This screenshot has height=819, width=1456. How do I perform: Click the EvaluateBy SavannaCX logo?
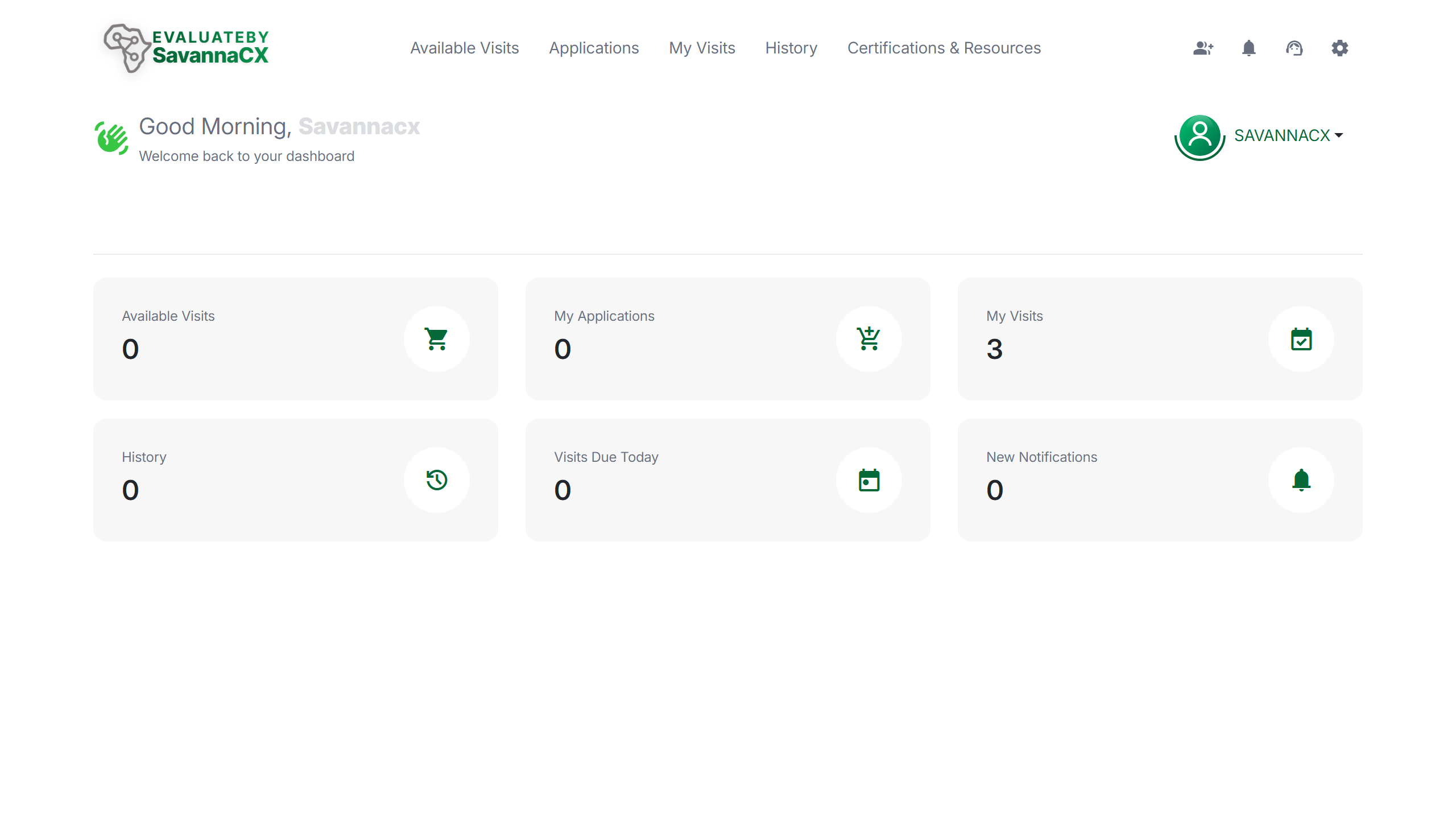coord(185,48)
